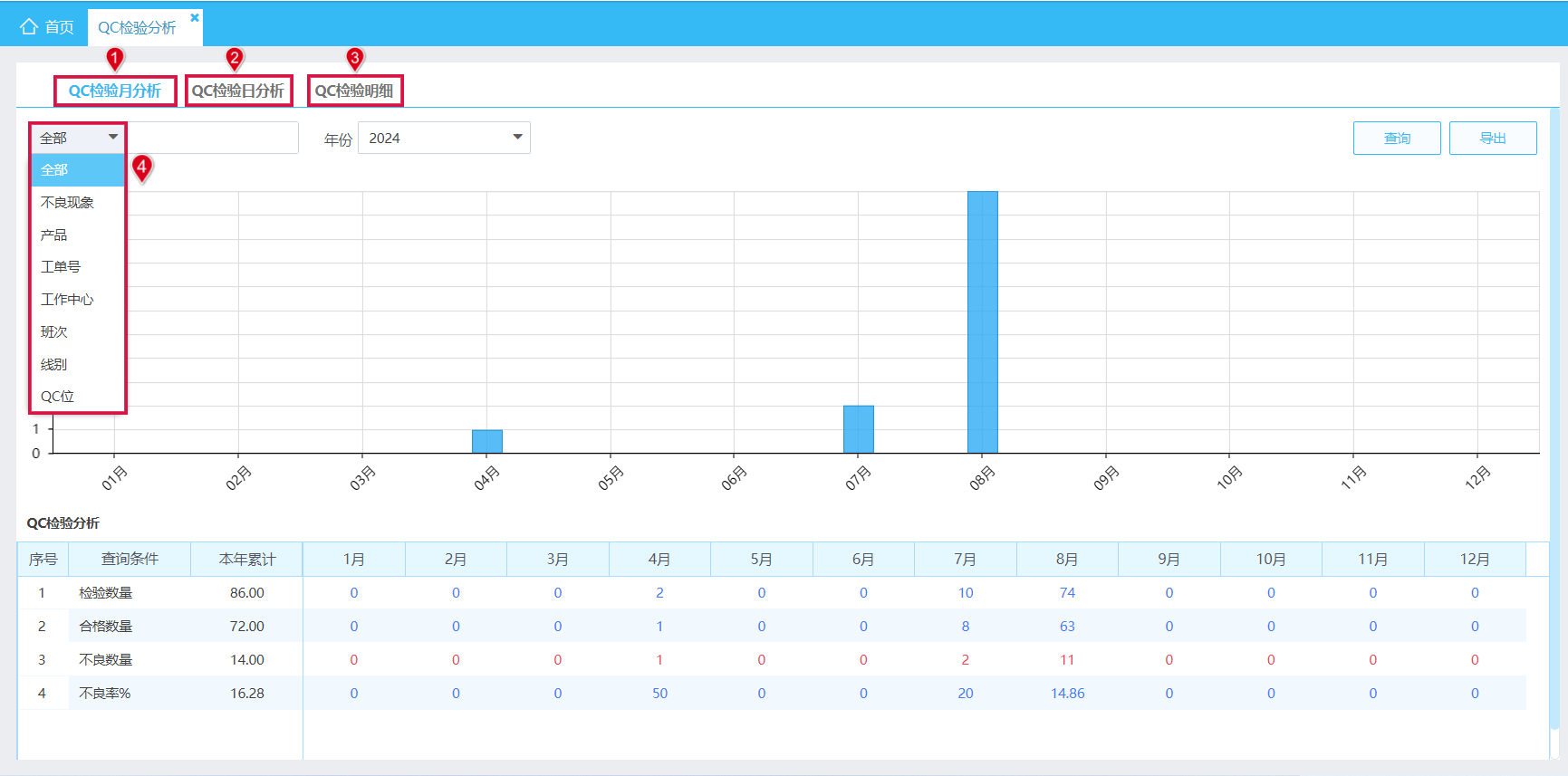The height and width of the screenshot is (776, 1568).
Task: Switch to QC检验月分析 tab
Action: pos(115,91)
